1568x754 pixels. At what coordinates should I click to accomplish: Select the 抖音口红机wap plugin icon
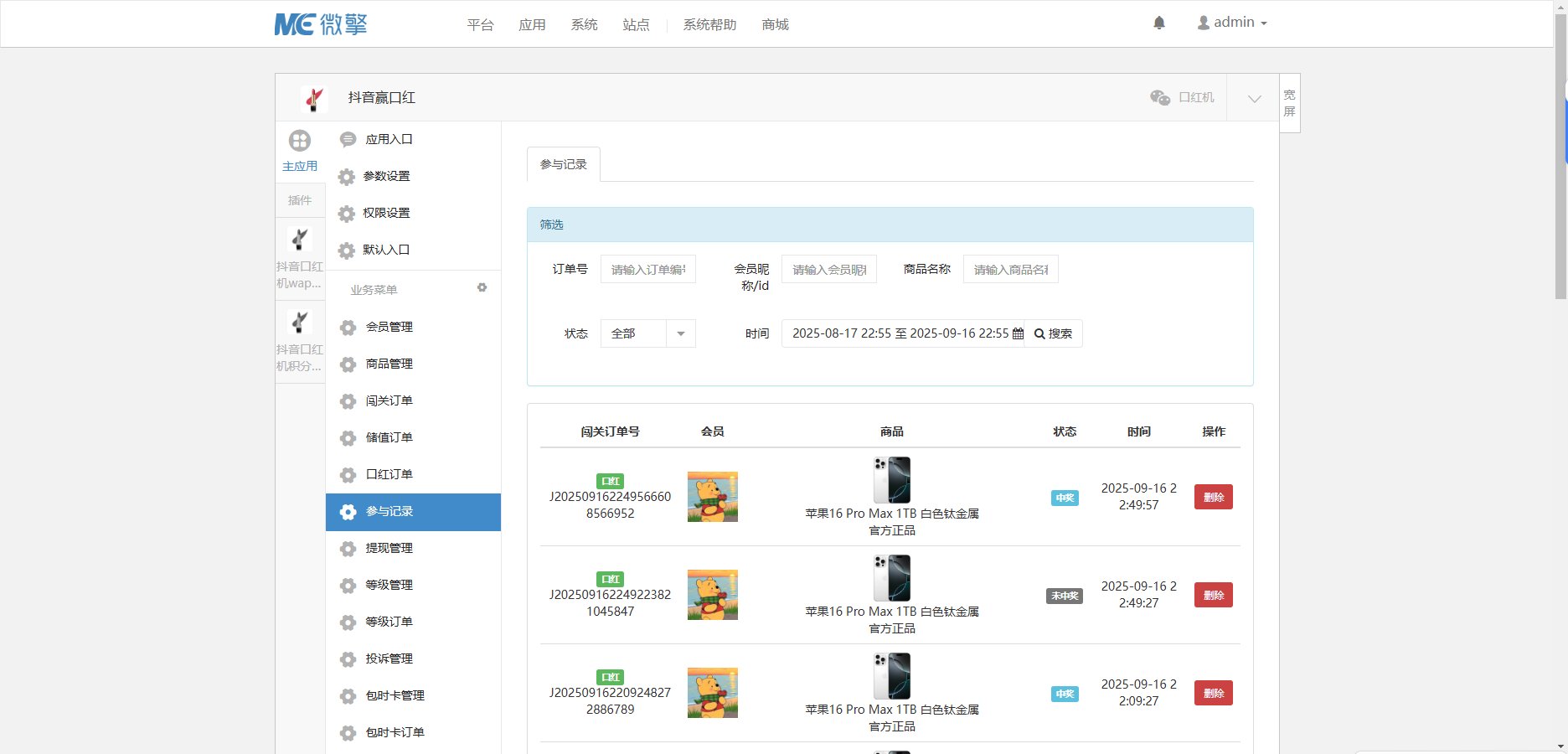[x=300, y=239]
